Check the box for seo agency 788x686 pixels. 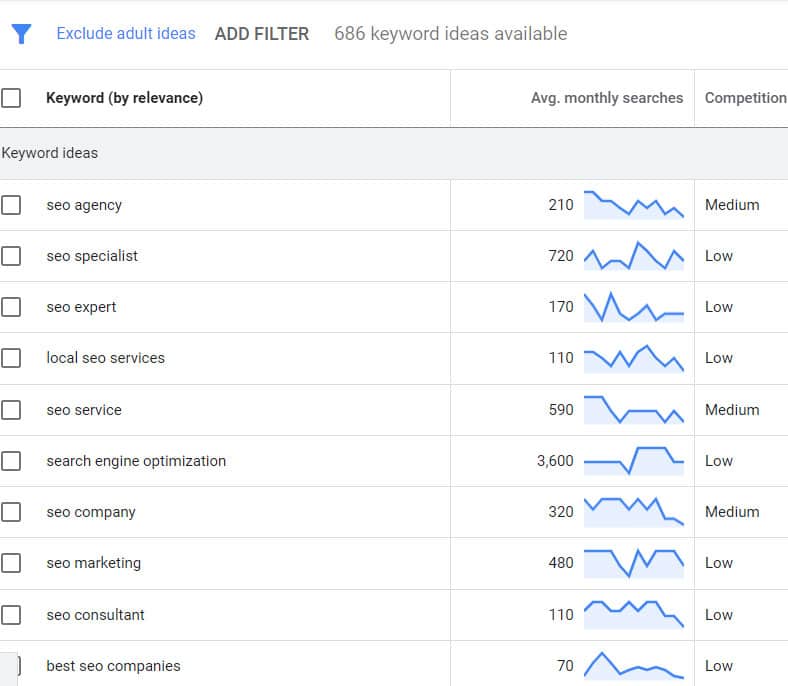(x=11, y=205)
